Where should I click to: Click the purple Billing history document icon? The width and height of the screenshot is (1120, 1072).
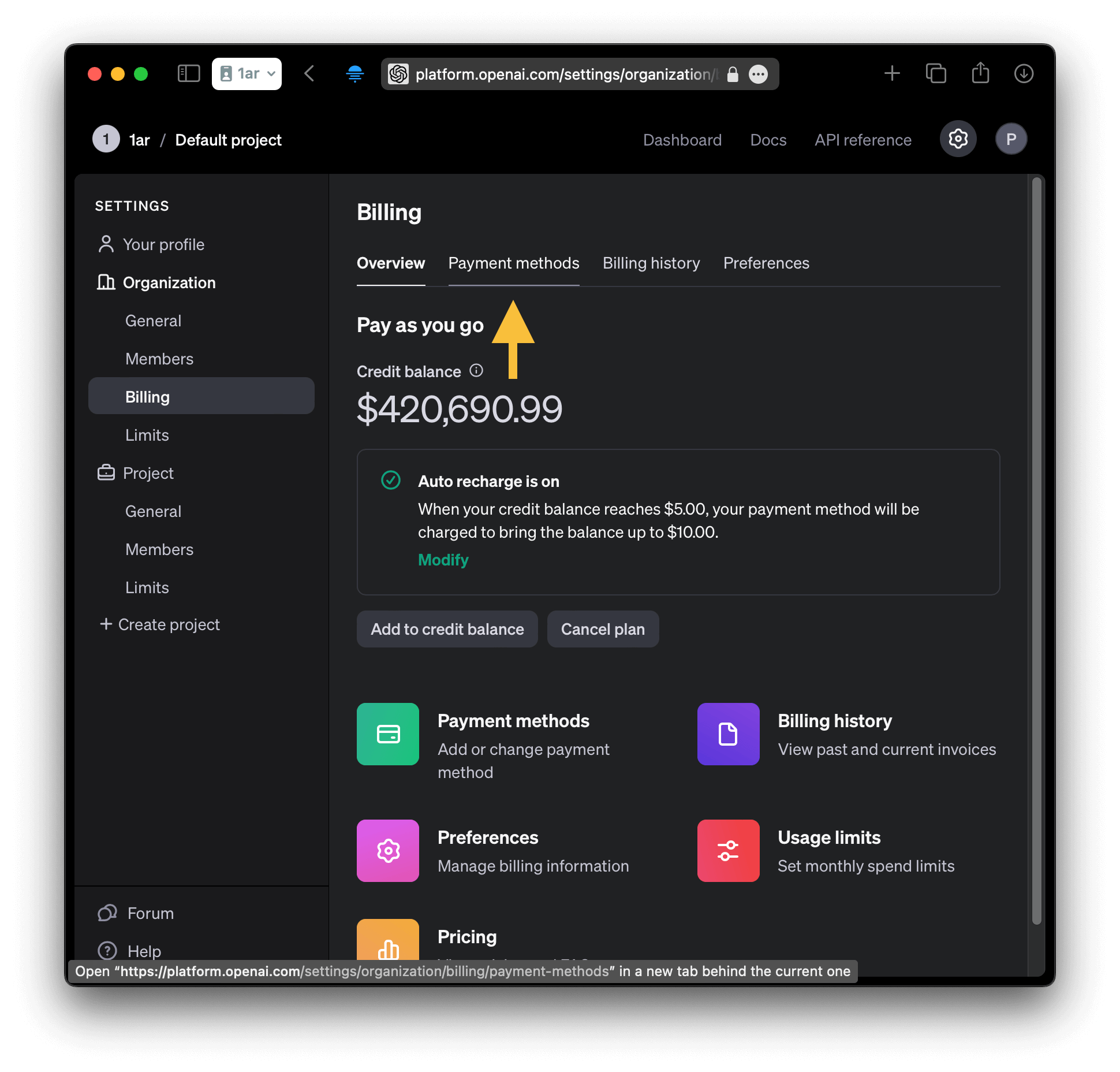728,734
